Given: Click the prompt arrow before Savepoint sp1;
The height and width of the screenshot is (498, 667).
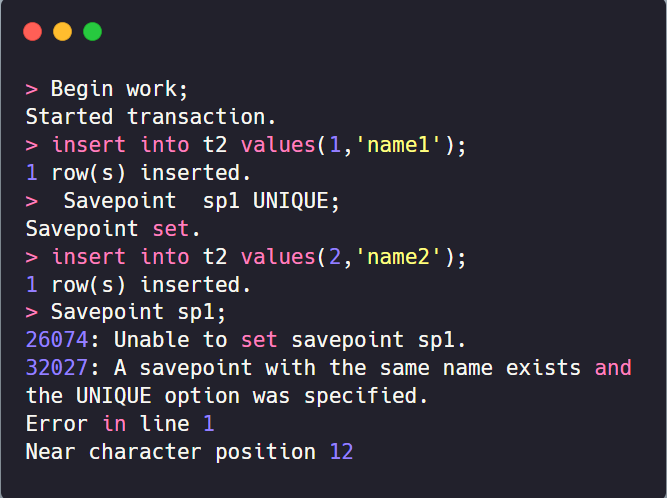Looking at the screenshot, I should 31,313.
